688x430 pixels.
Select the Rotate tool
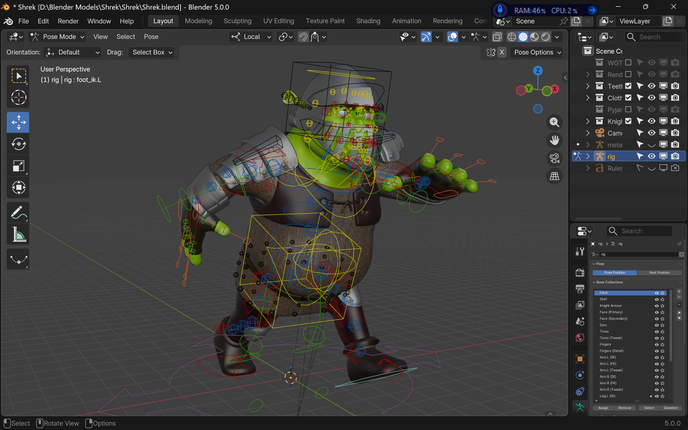tap(18, 144)
